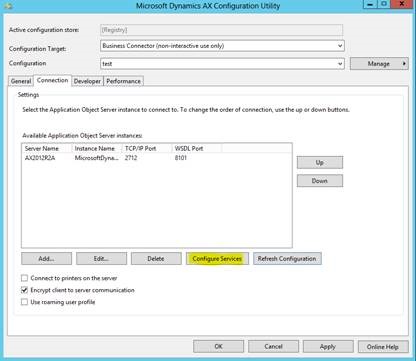Move instance Up in the list
Image resolution: width=416 pixels, height=361 pixels.
[x=320, y=163]
